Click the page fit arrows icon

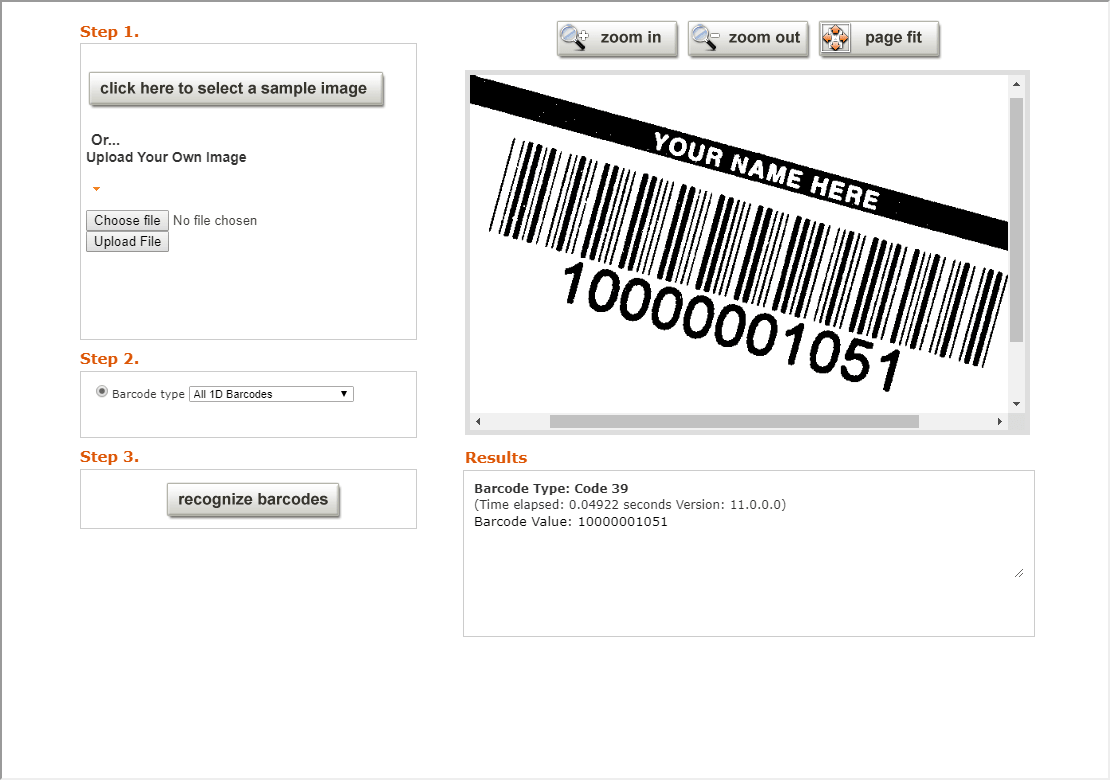tap(835, 38)
